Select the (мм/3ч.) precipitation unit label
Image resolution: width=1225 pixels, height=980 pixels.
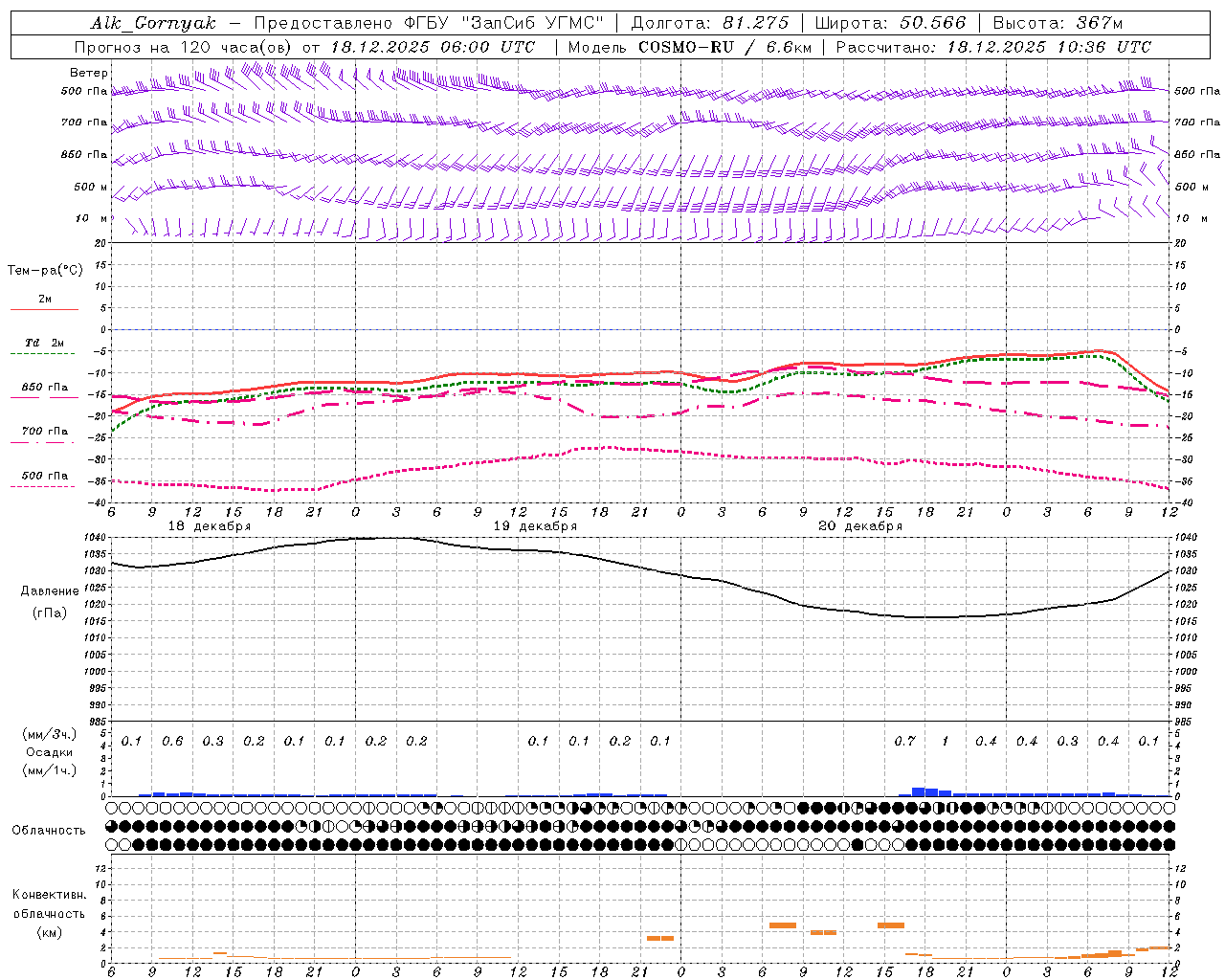coord(50,734)
